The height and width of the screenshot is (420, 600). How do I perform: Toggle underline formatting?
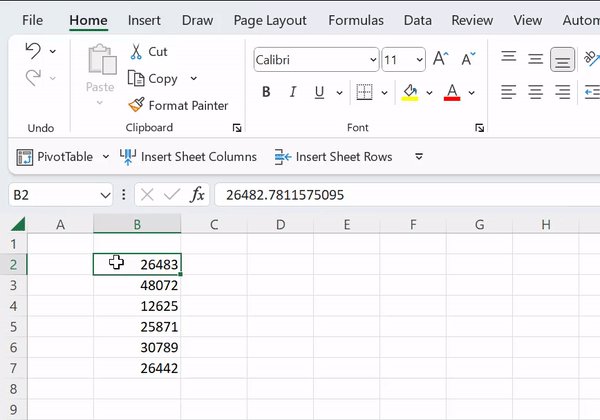[319, 92]
